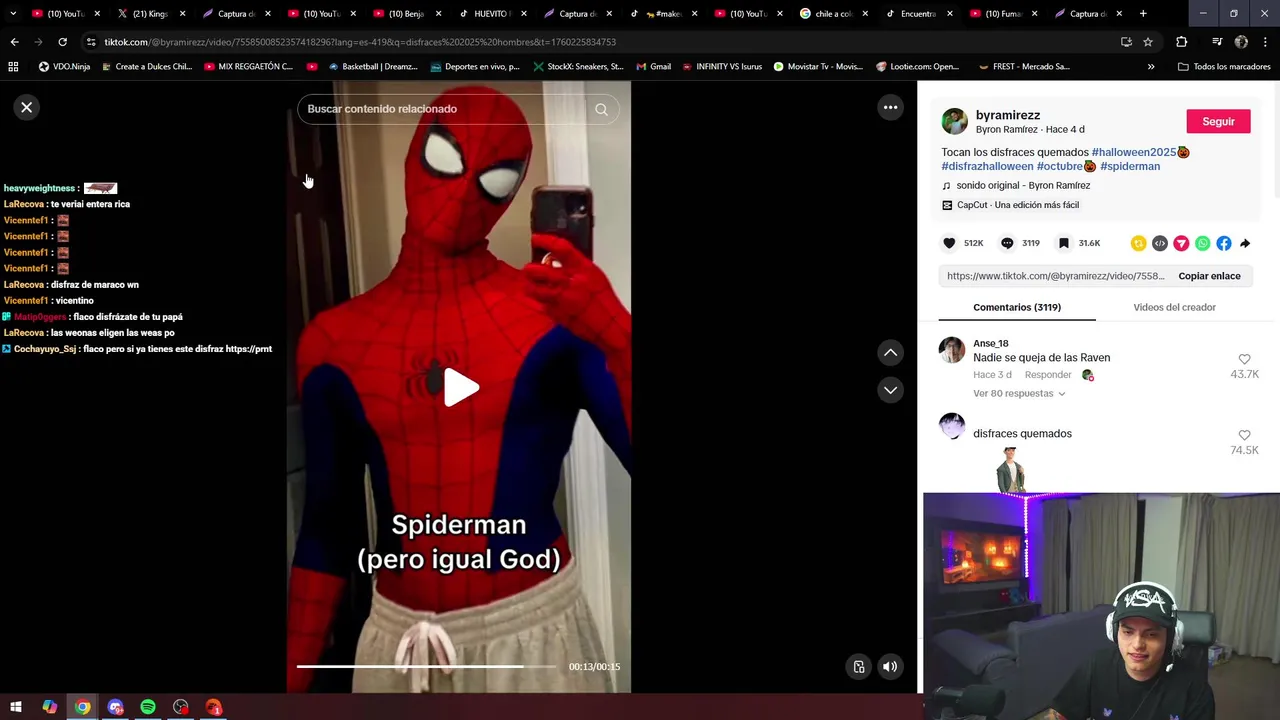Seek on the video progress bar
This screenshot has height=720, width=1280.
(426, 666)
